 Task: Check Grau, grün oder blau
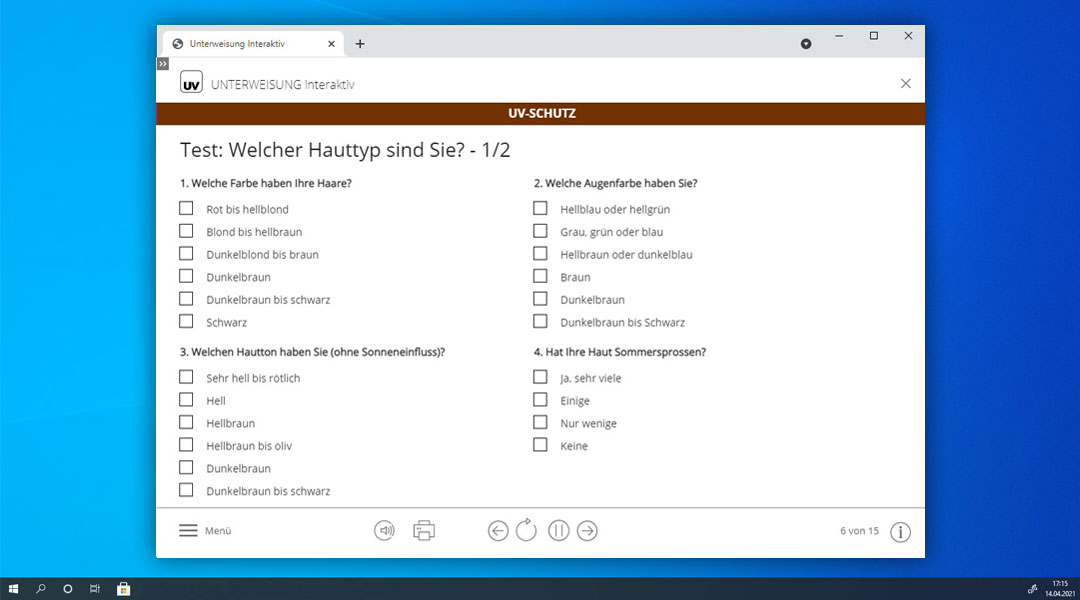[x=540, y=231]
